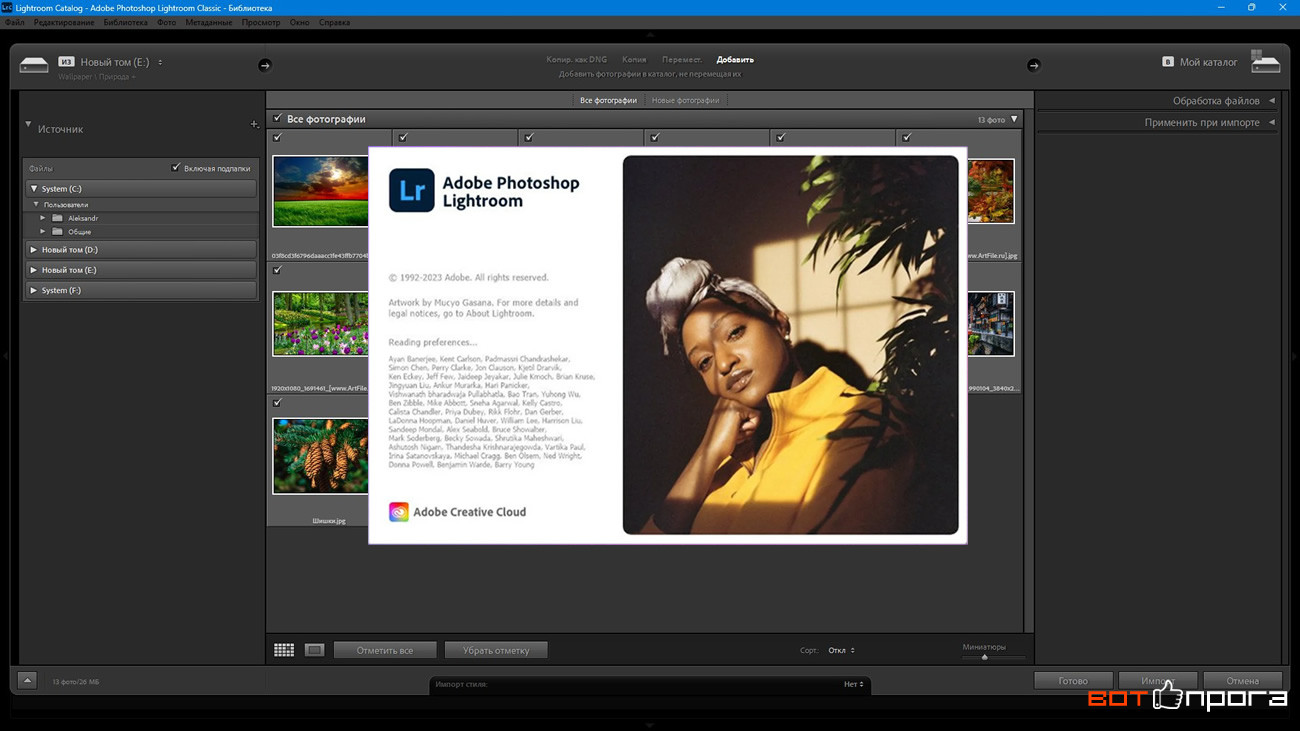The height and width of the screenshot is (731, 1300).
Task: Expand the Общие folder arrow
Action: click(x=43, y=232)
